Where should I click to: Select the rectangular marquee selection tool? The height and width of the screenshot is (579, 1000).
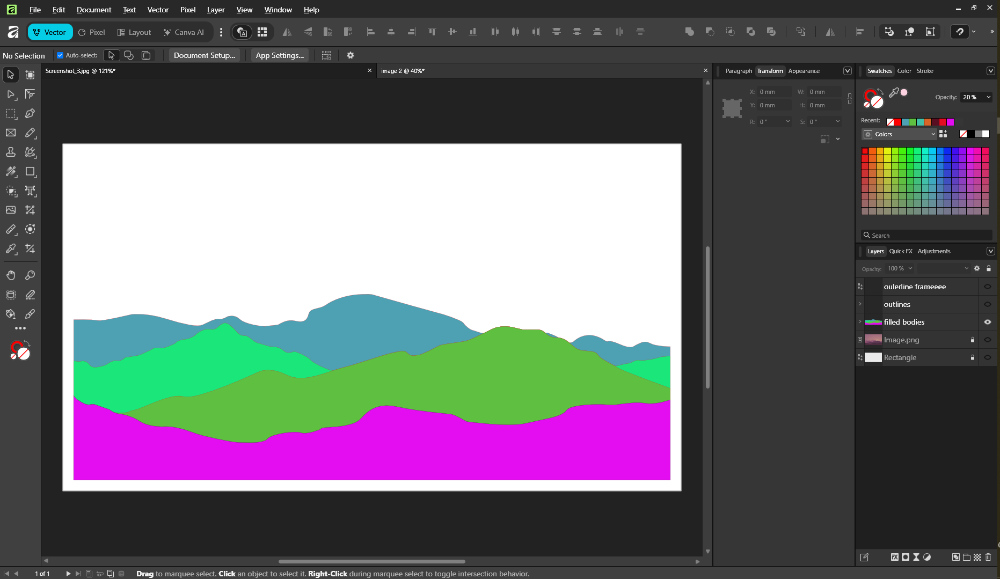pos(11,114)
